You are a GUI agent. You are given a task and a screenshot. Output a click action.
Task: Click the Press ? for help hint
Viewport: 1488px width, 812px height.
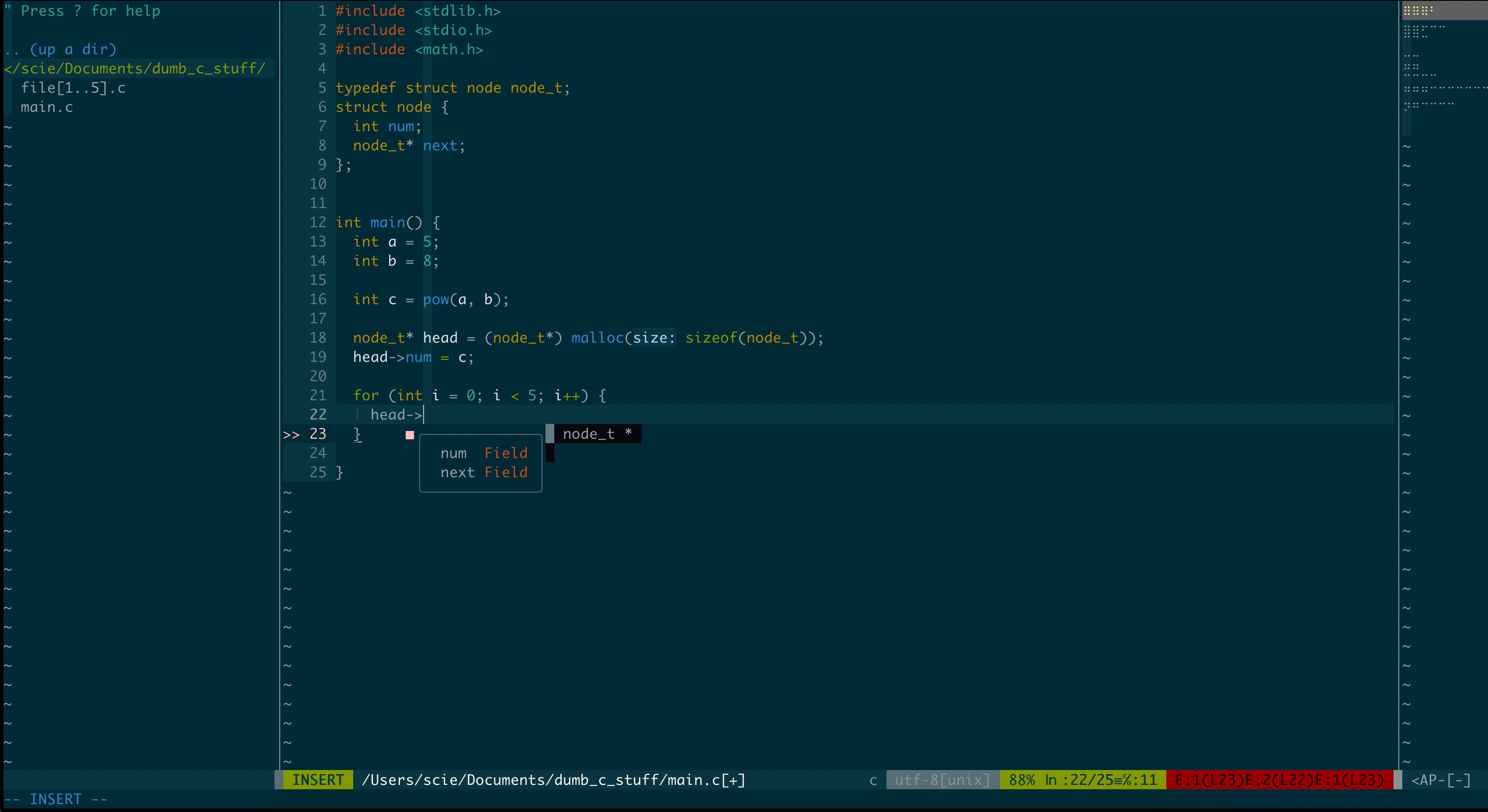[90, 11]
